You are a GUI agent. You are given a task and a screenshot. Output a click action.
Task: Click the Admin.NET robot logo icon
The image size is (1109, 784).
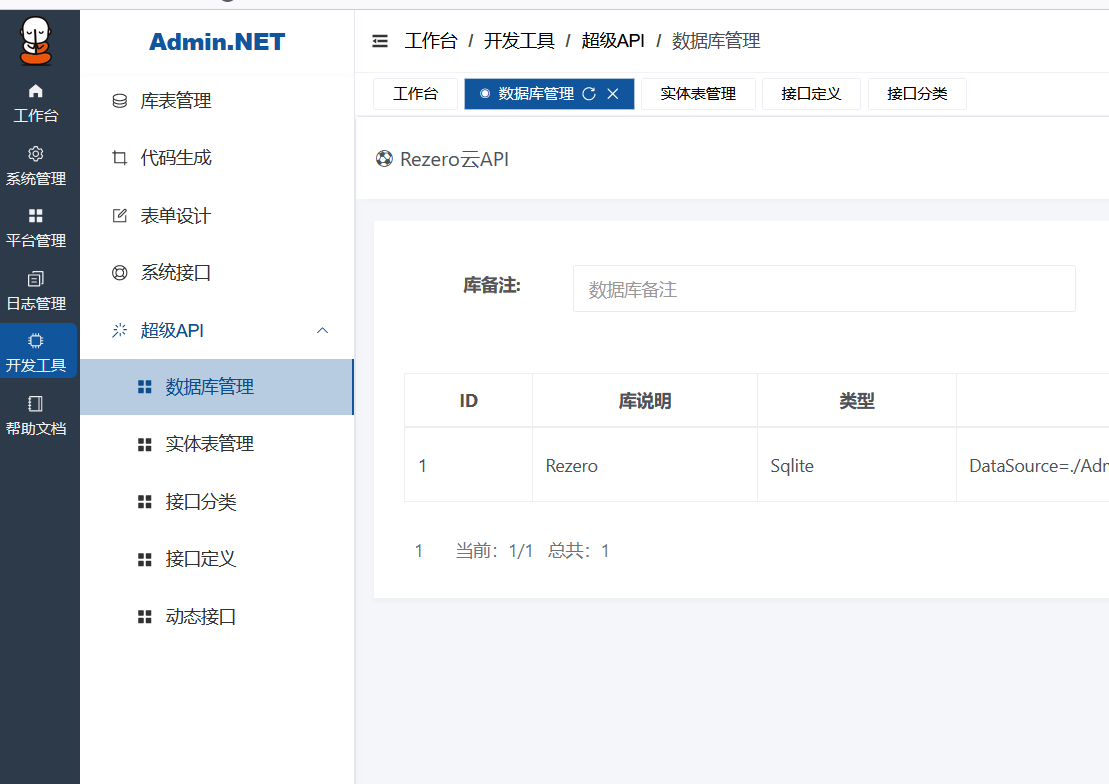click(38, 42)
